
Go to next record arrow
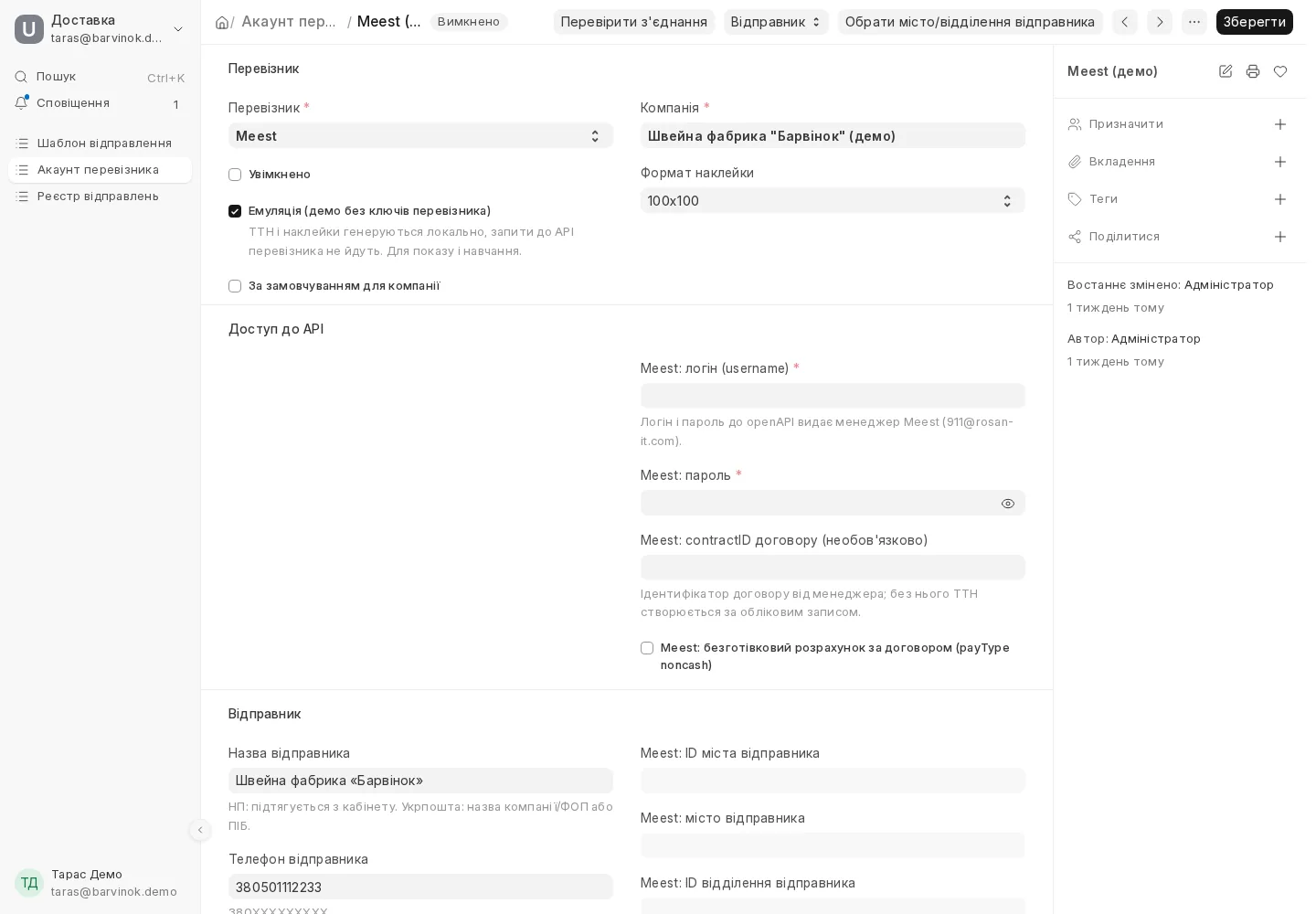pyautogui.click(x=1160, y=22)
